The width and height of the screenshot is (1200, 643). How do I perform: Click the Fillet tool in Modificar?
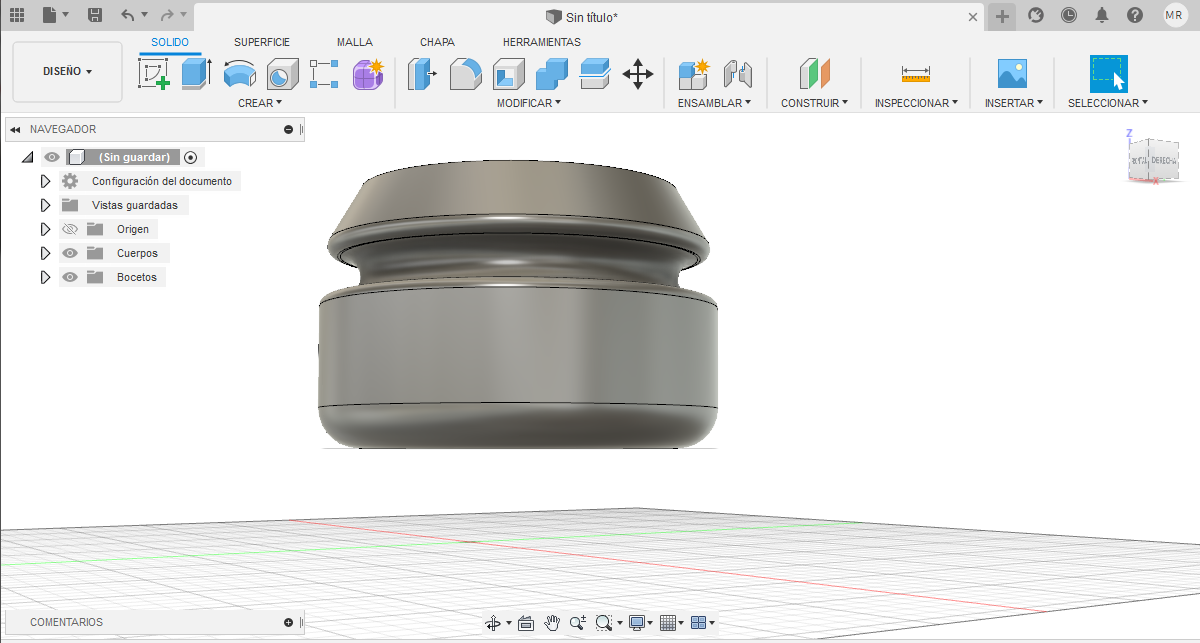point(465,75)
